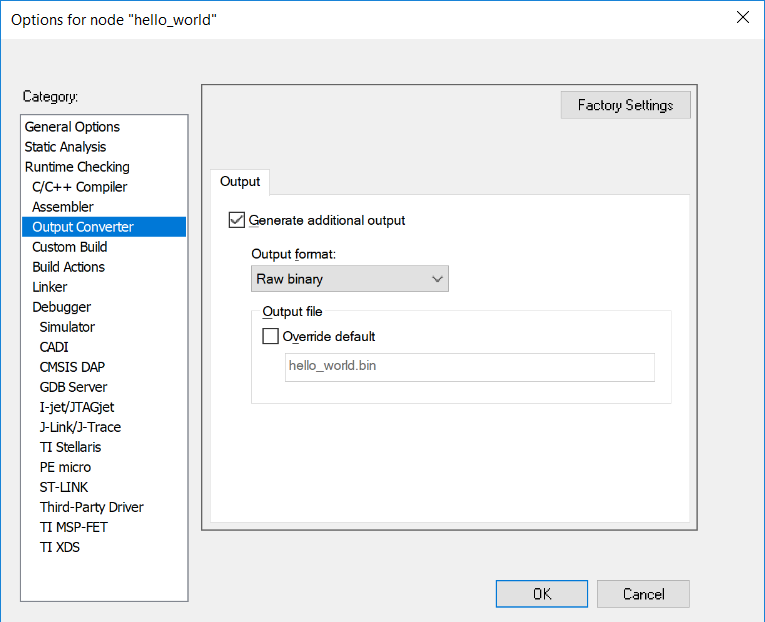Select ST-LINK debugger category
This screenshot has width=765, height=622.
pos(64,487)
